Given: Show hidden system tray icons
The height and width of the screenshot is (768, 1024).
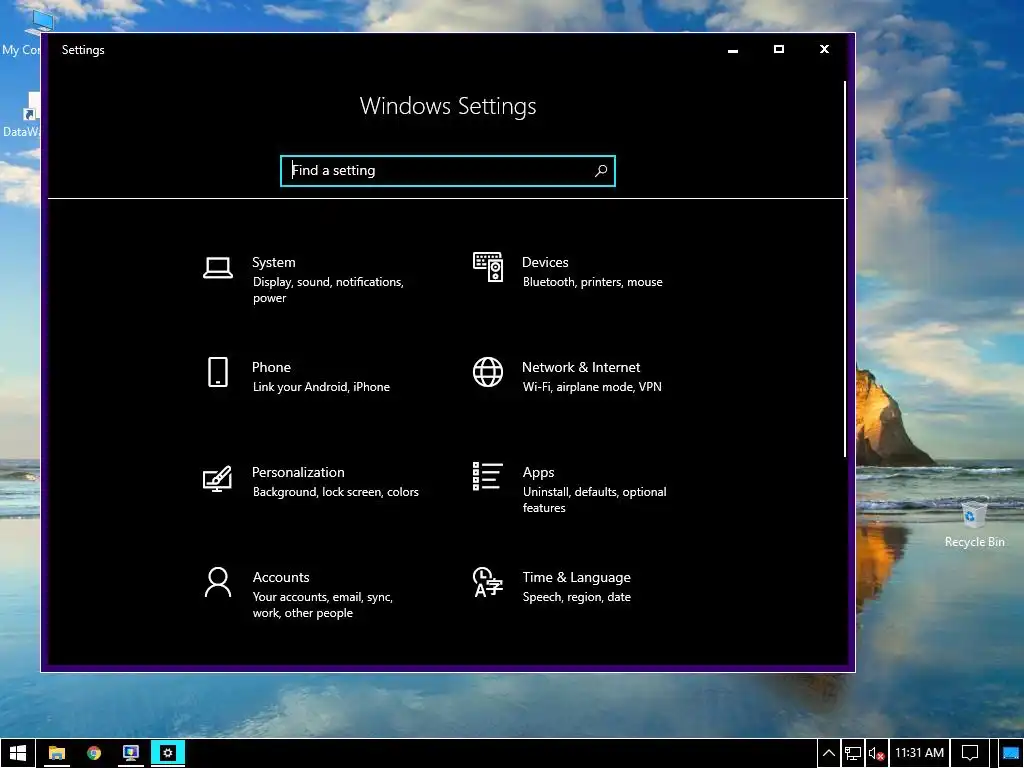Looking at the screenshot, I should (829, 753).
